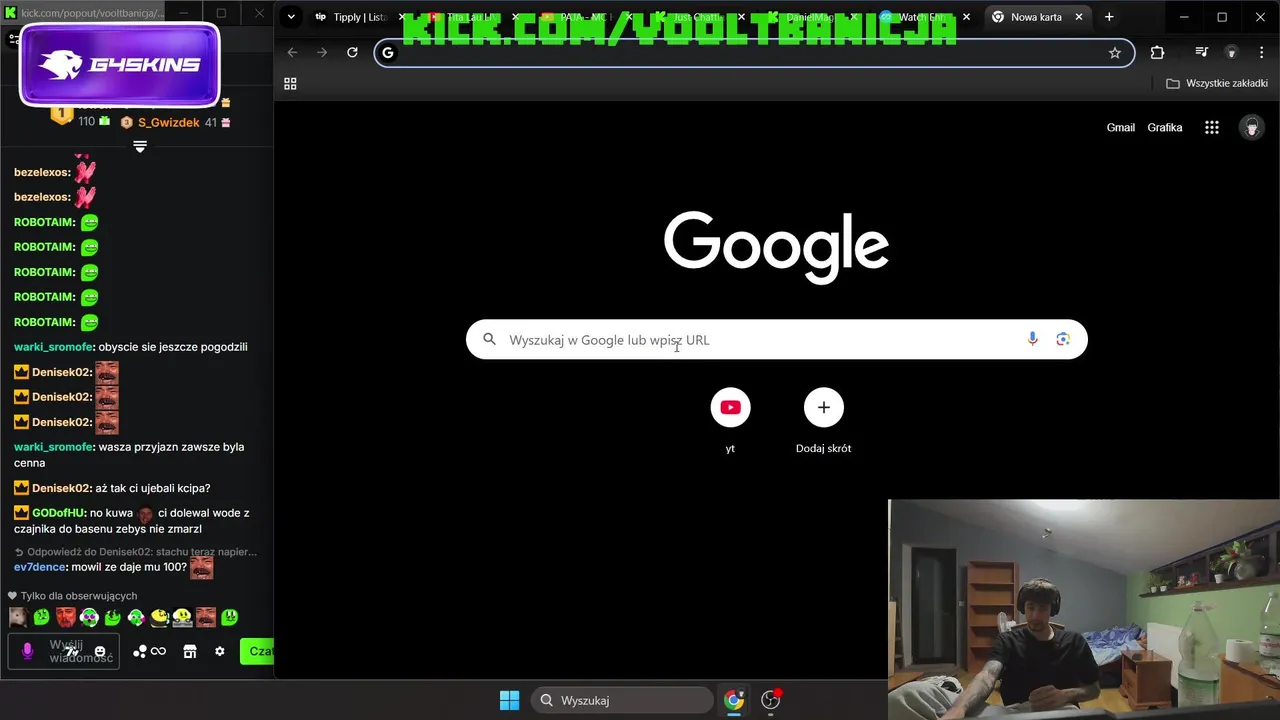Click username ev7dence in chat

tap(40, 567)
